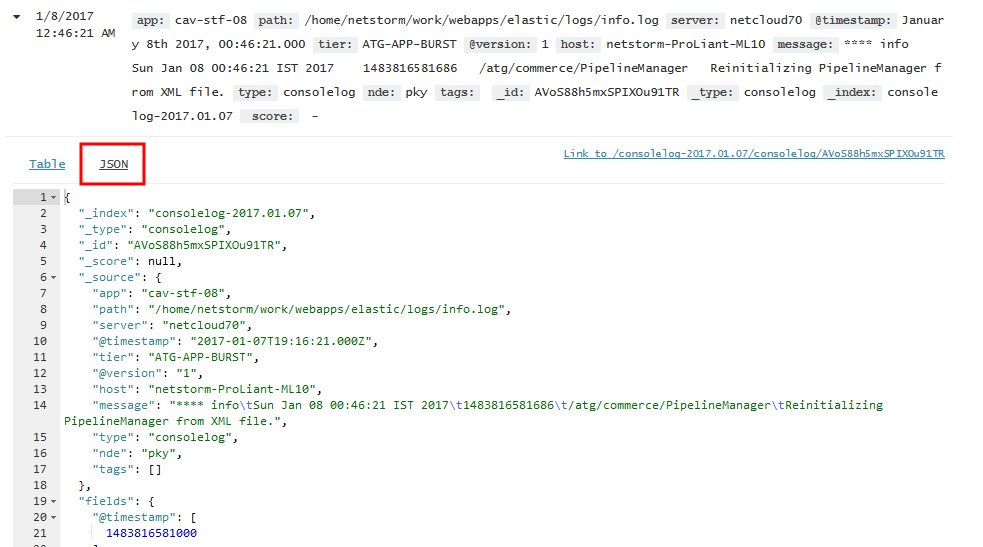The width and height of the screenshot is (983, 547).
Task: Fold the @timestamp array at line 20
Action: point(53,518)
